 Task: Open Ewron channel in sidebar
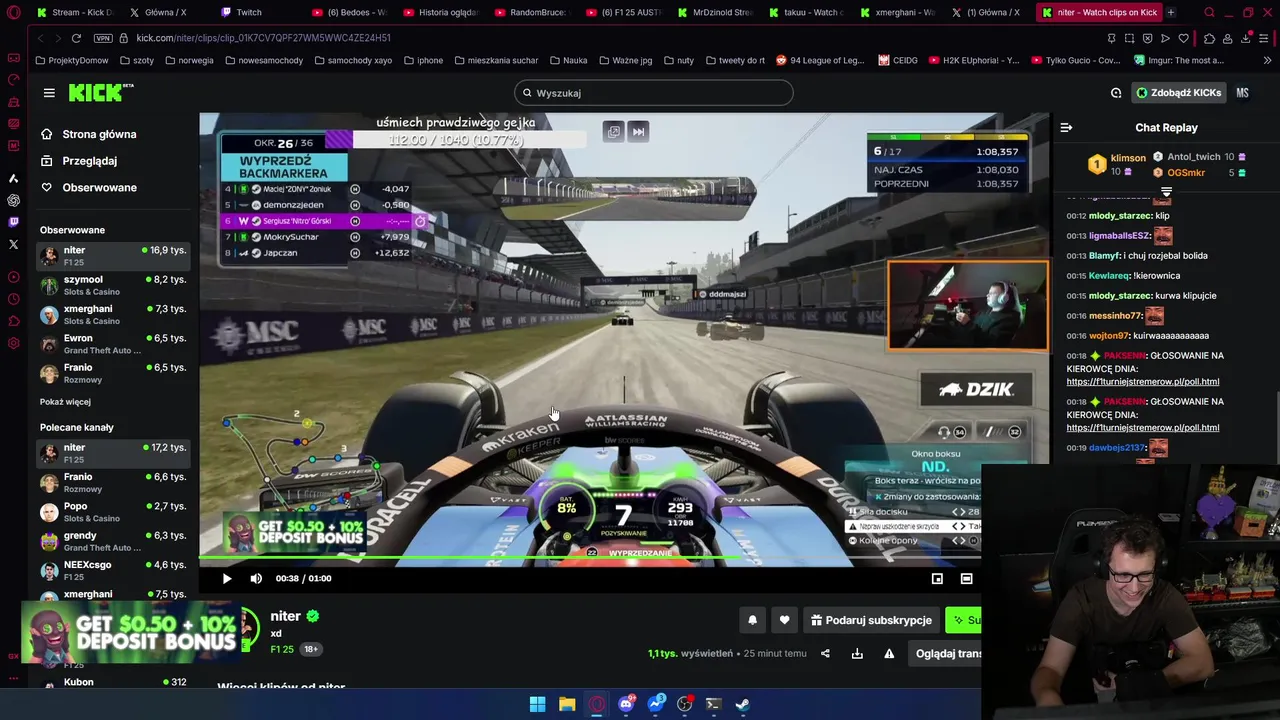[x=113, y=344]
